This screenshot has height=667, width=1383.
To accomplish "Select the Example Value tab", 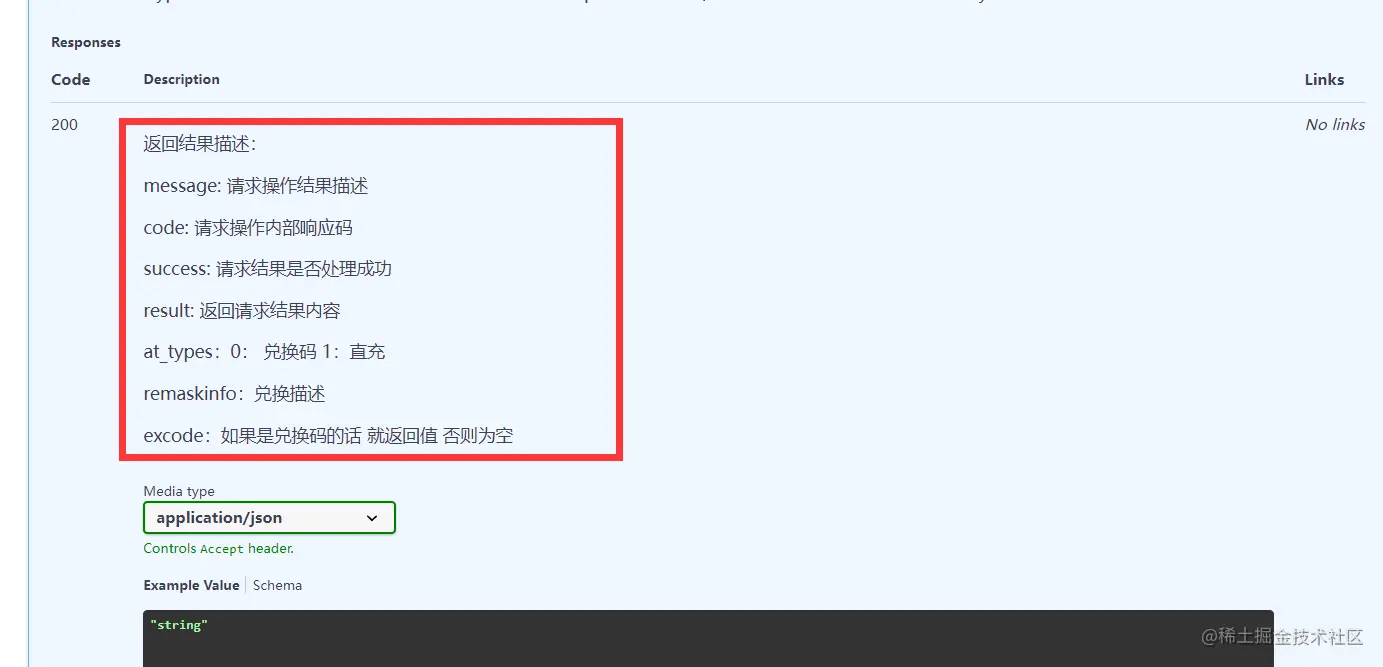I will click(x=191, y=585).
